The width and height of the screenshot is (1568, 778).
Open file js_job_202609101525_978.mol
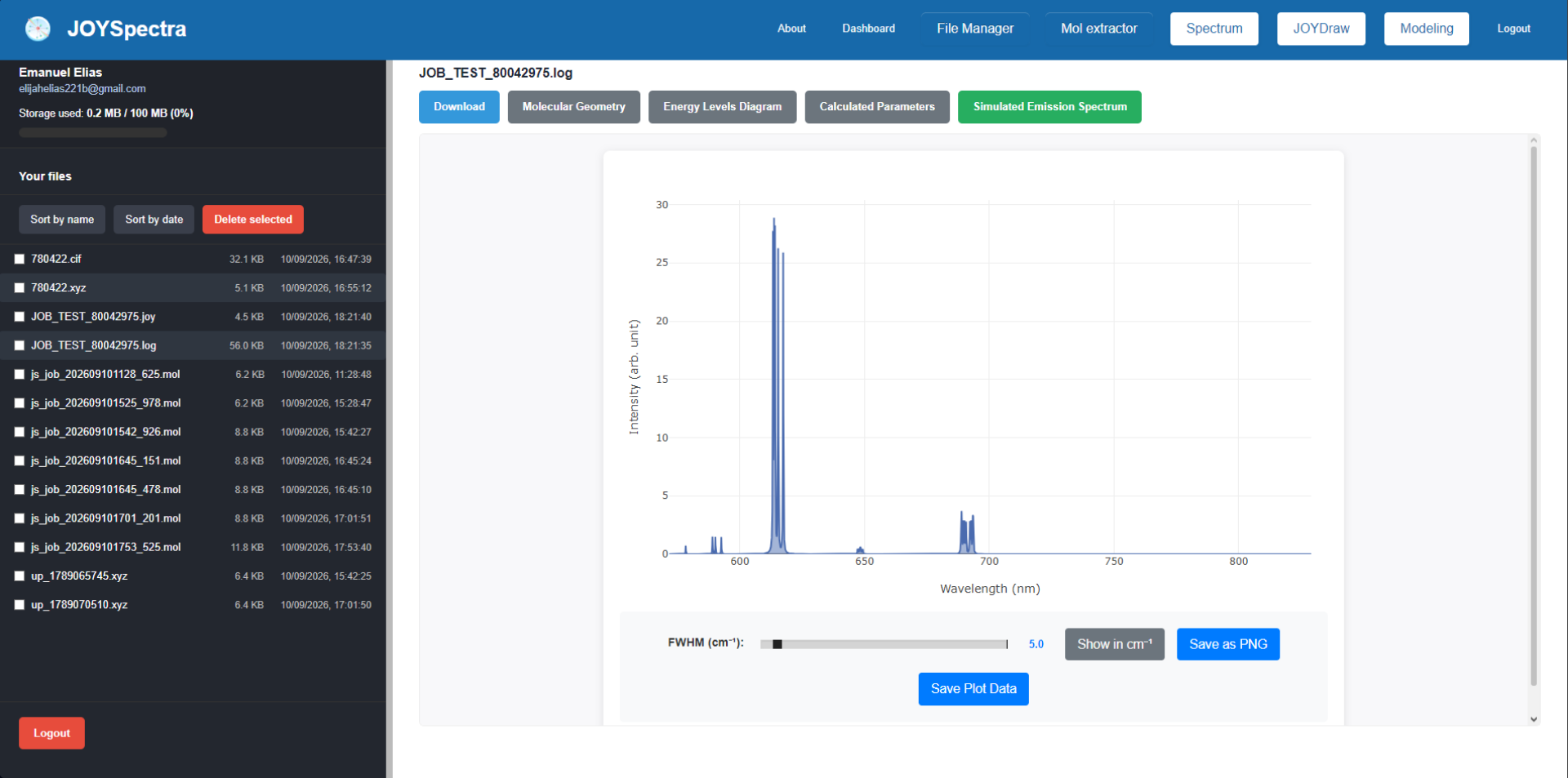pos(106,403)
